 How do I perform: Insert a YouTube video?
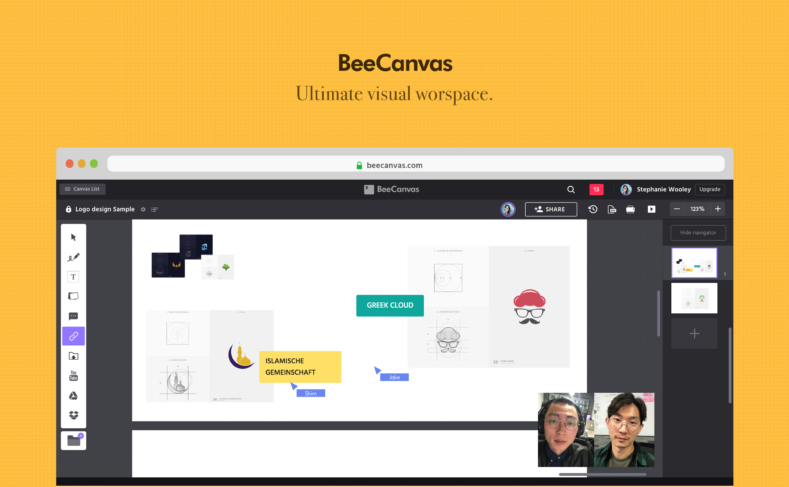pyautogui.click(x=73, y=376)
